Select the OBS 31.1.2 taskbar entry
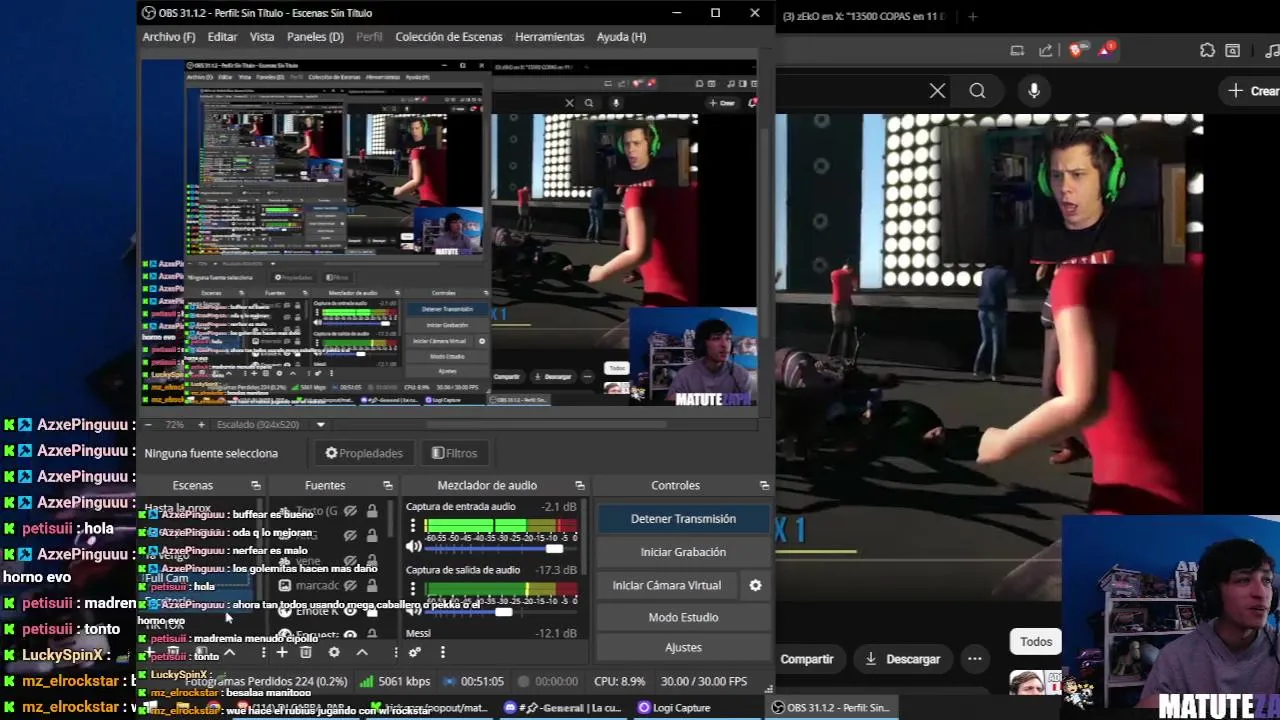1280x720 pixels. pyautogui.click(x=830, y=707)
